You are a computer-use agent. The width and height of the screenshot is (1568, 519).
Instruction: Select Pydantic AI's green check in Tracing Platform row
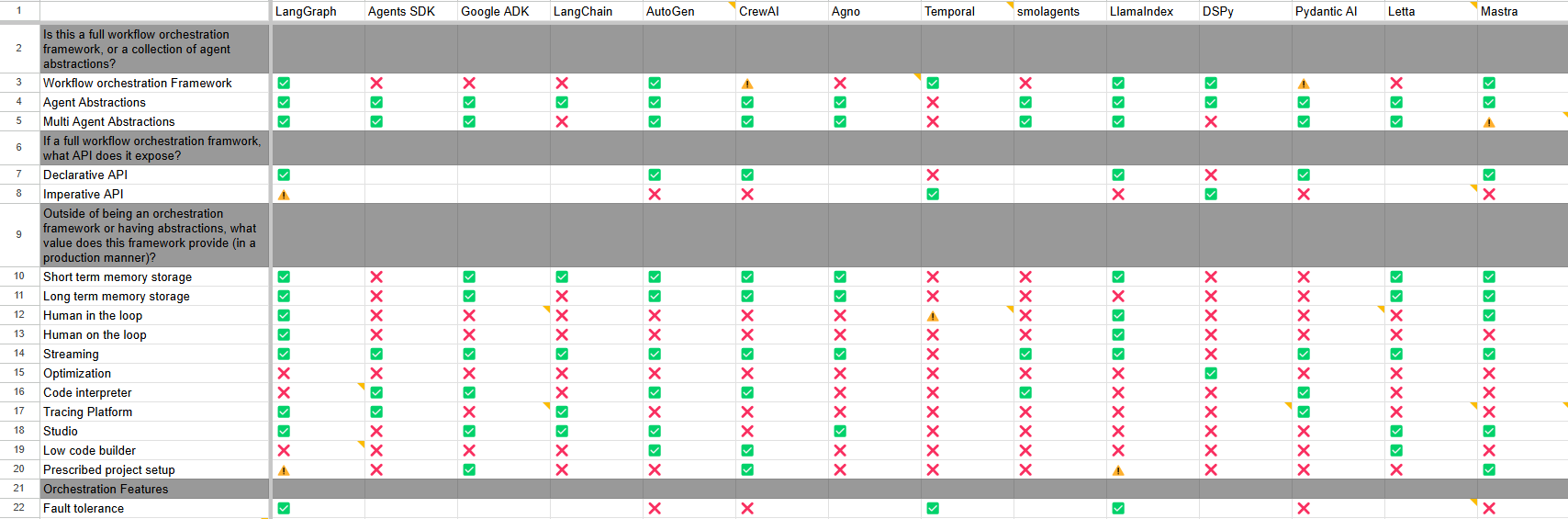[x=1304, y=412]
